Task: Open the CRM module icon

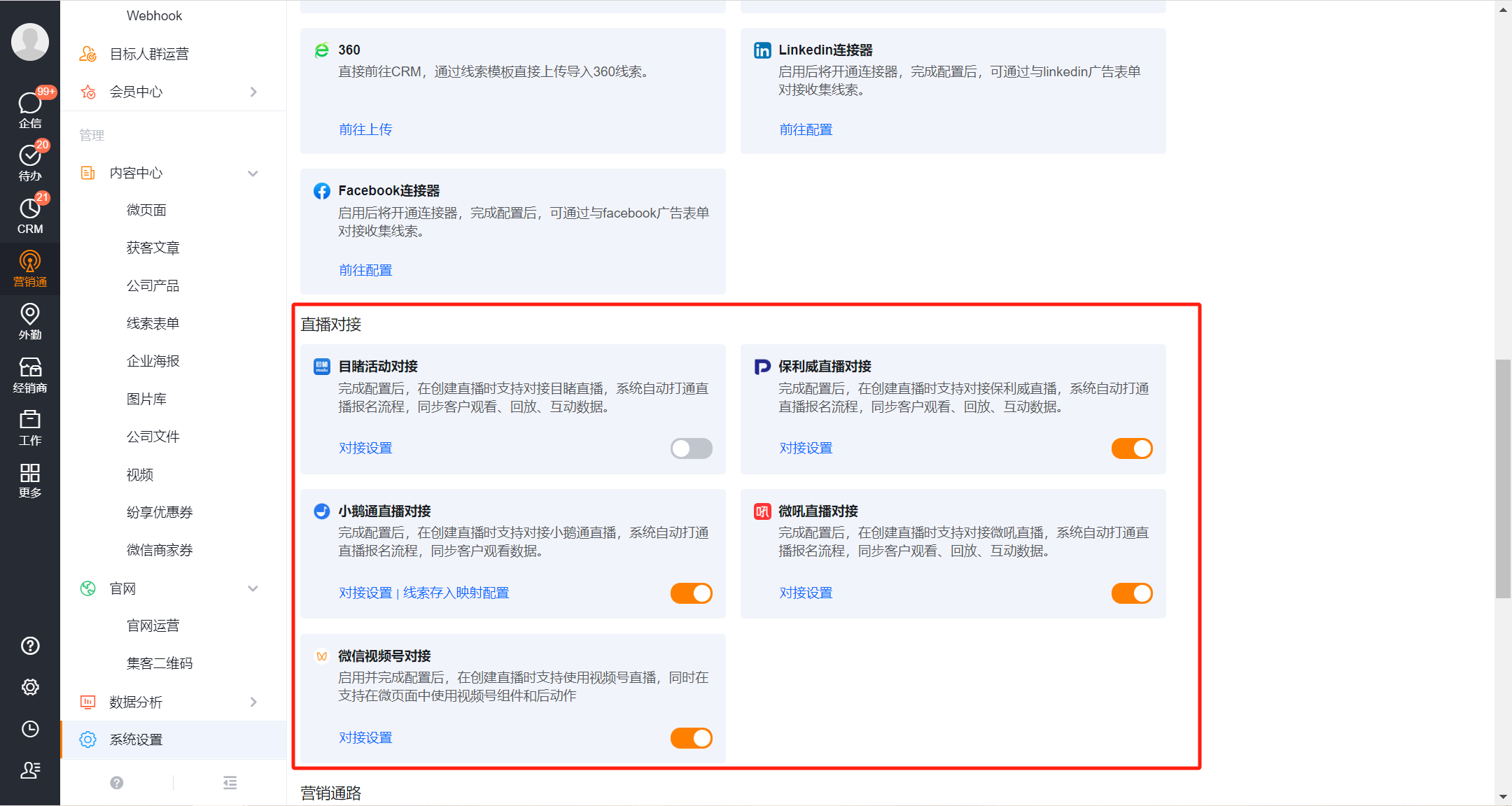Action: click(x=29, y=215)
